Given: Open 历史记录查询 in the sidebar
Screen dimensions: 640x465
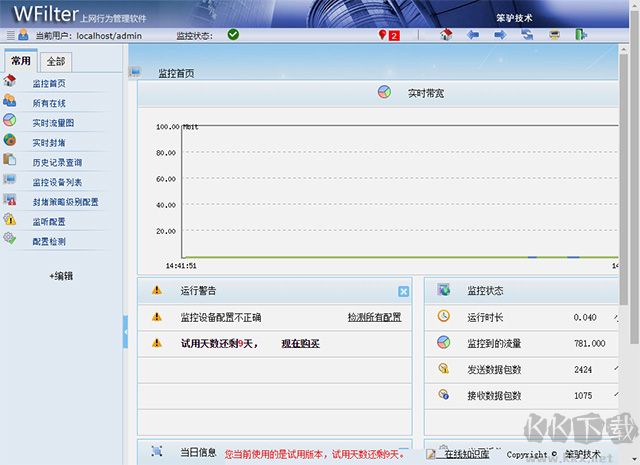Looking at the screenshot, I should point(58,162).
